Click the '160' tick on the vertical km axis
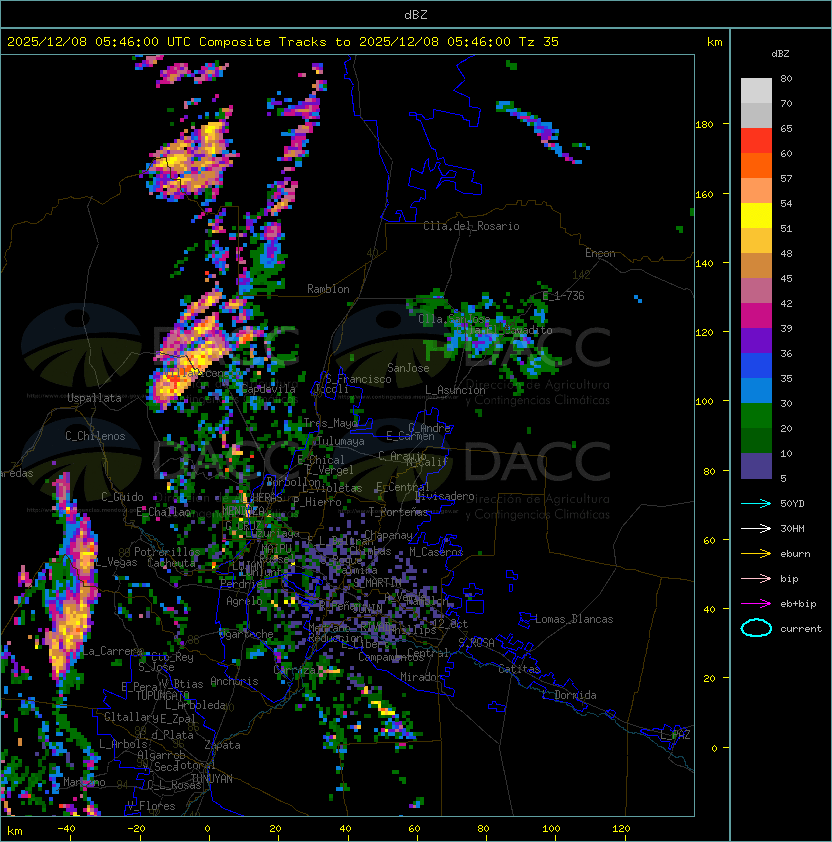 coord(704,194)
